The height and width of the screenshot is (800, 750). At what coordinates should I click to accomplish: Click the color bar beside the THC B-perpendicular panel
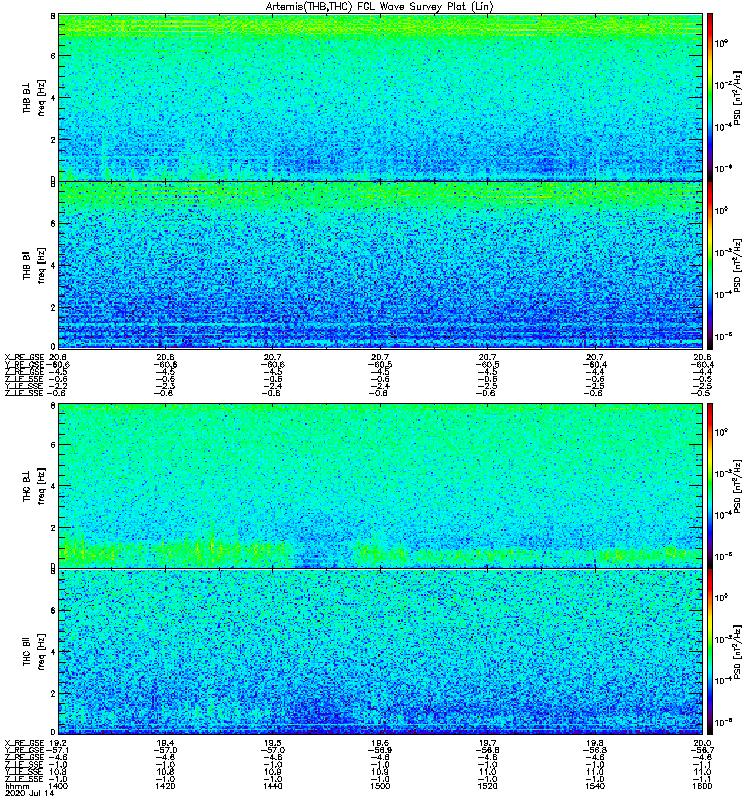pyautogui.click(x=709, y=486)
